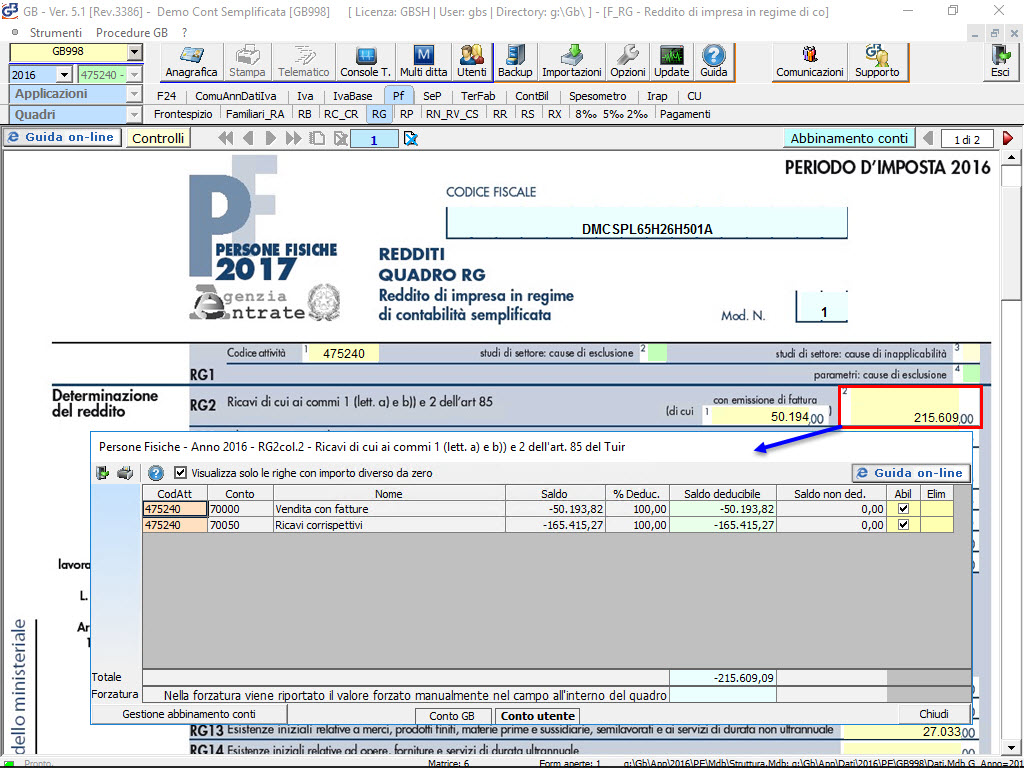1024x768 pixels.
Task: Click the Stampa printer icon
Action: pos(247,63)
